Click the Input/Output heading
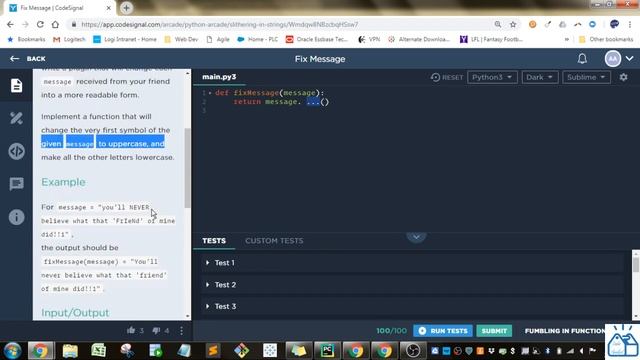This screenshot has height=360, width=640. [75, 313]
